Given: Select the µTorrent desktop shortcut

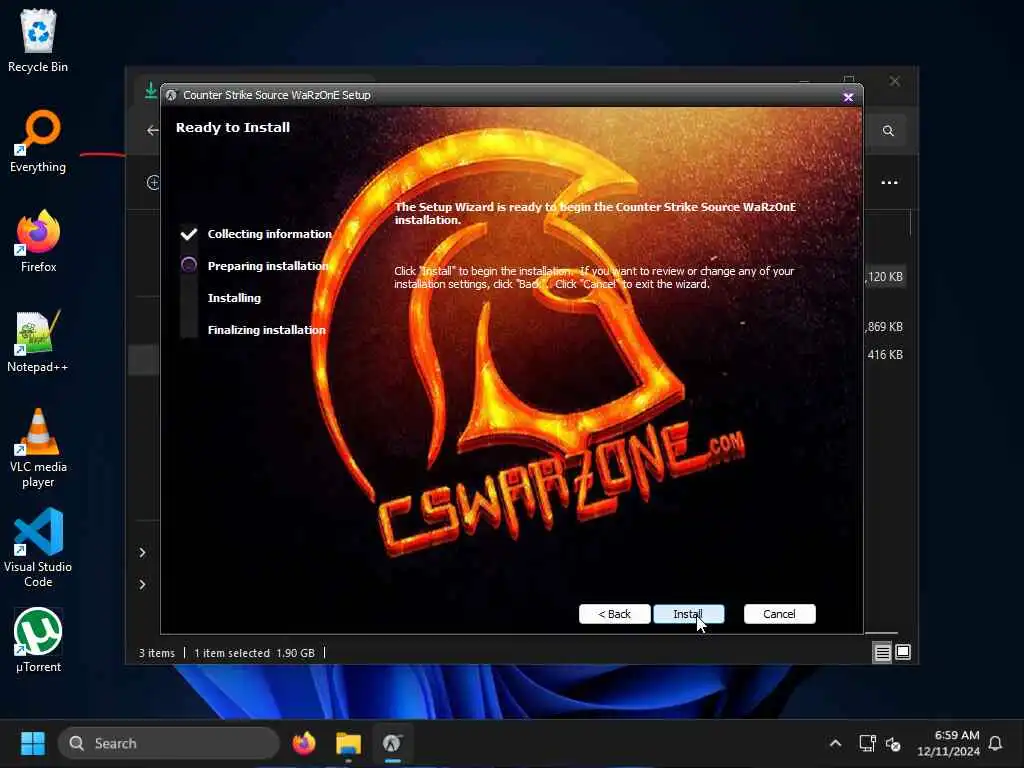Looking at the screenshot, I should pyautogui.click(x=38, y=641).
